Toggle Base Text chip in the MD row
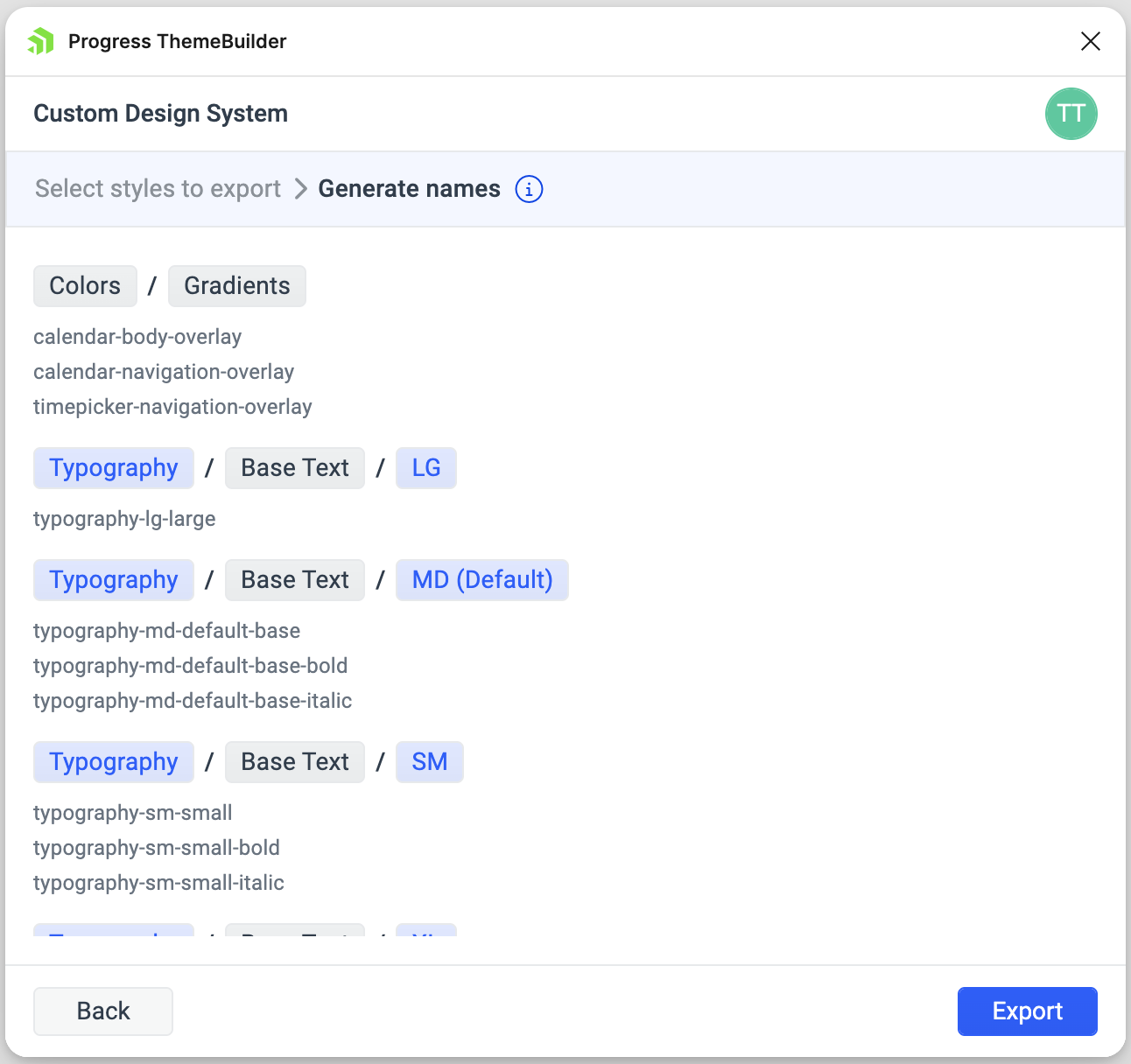Viewport: 1131px width, 1064px height. (x=295, y=580)
